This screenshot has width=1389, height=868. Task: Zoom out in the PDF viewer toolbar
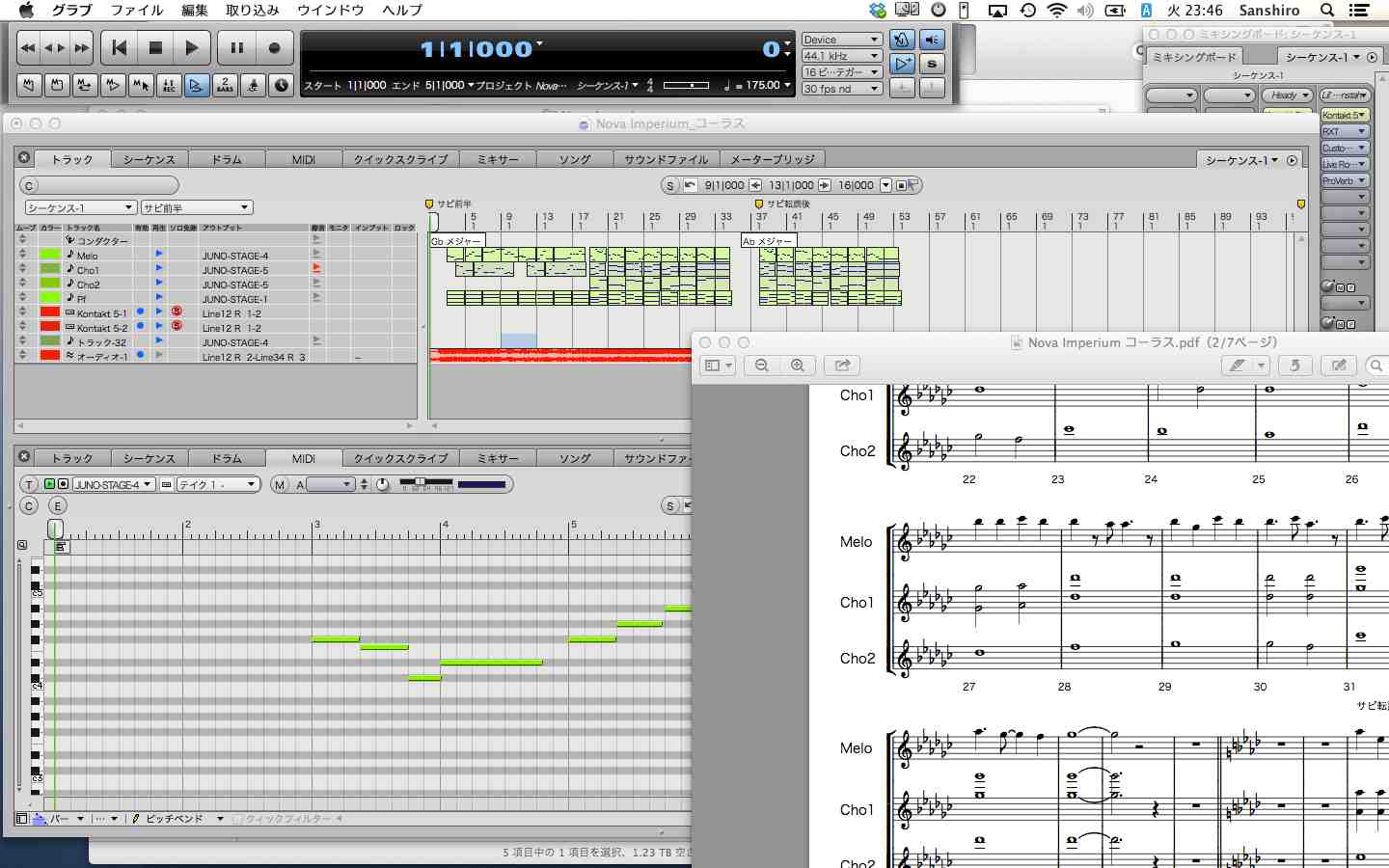pos(762,366)
